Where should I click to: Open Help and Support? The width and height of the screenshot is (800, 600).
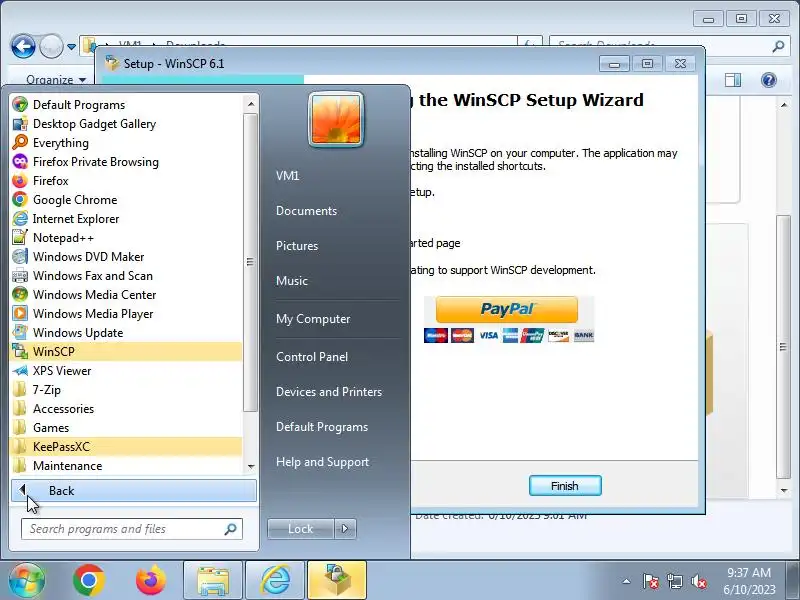pos(322,462)
